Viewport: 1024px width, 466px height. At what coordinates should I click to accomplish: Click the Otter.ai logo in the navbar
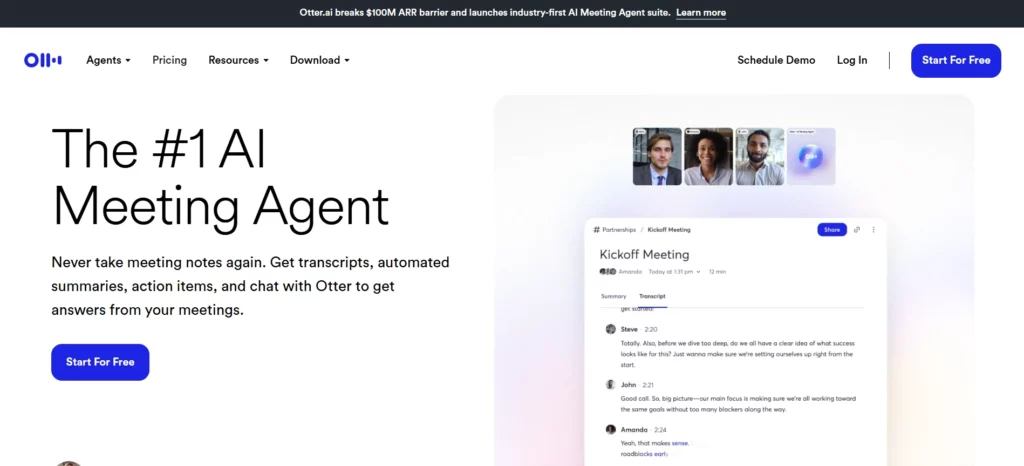[x=43, y=60]
